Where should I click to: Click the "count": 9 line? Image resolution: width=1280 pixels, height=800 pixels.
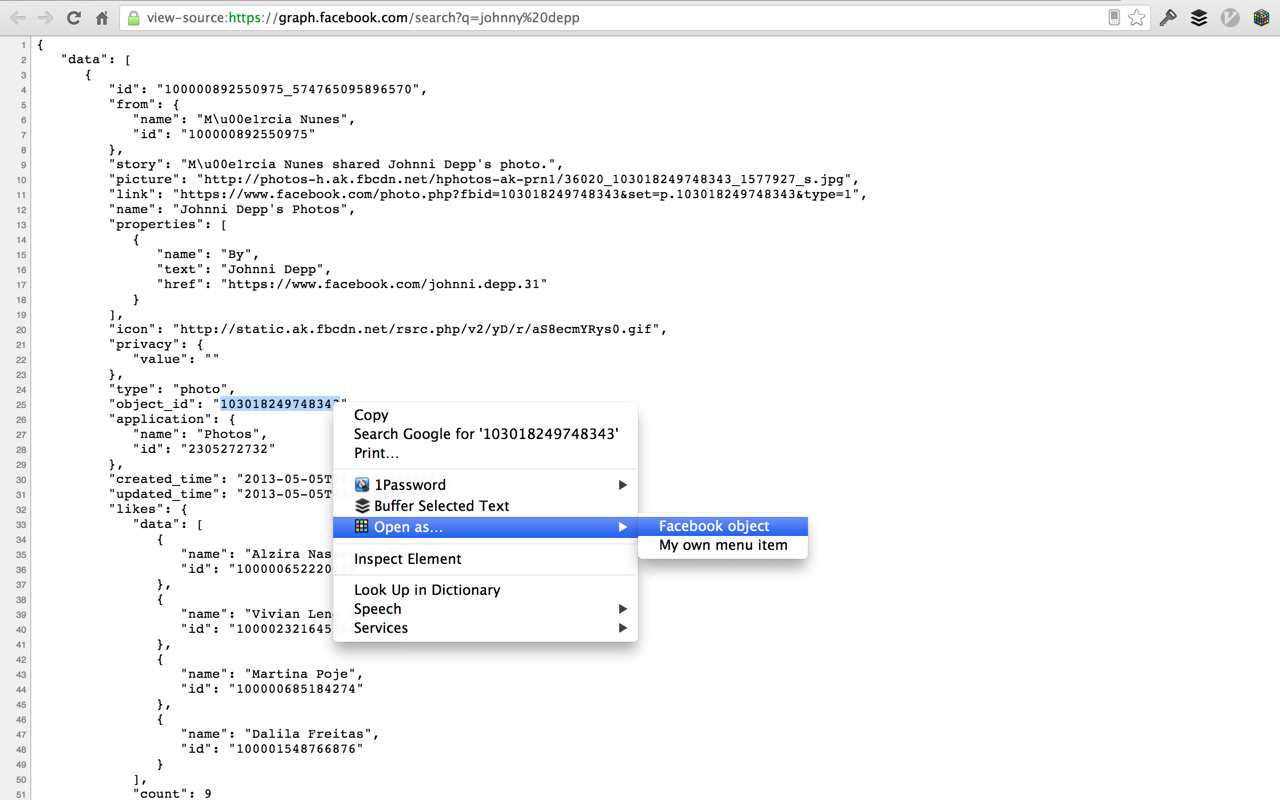click(172, 794)
